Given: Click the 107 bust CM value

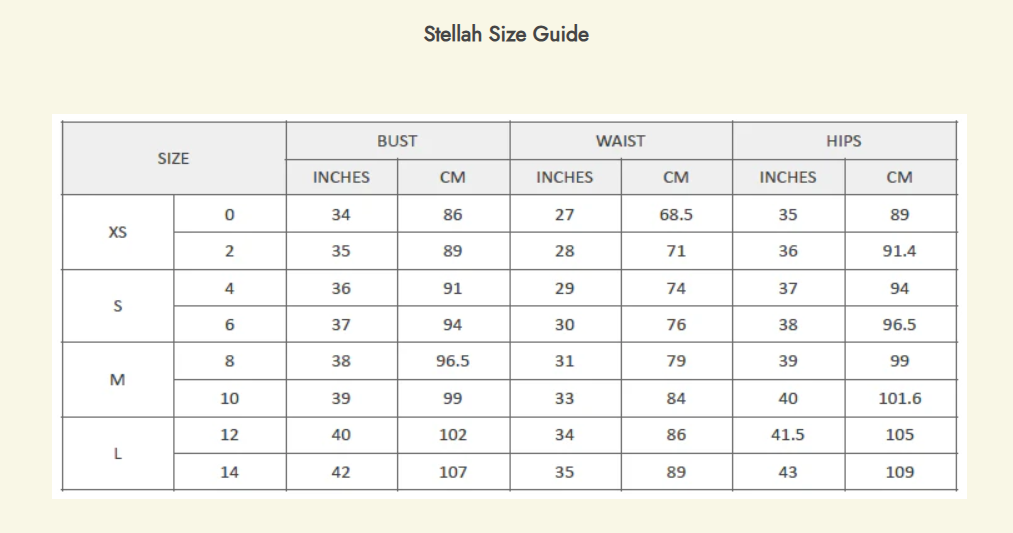Looking at the screenshot, I should pos(453,472).
